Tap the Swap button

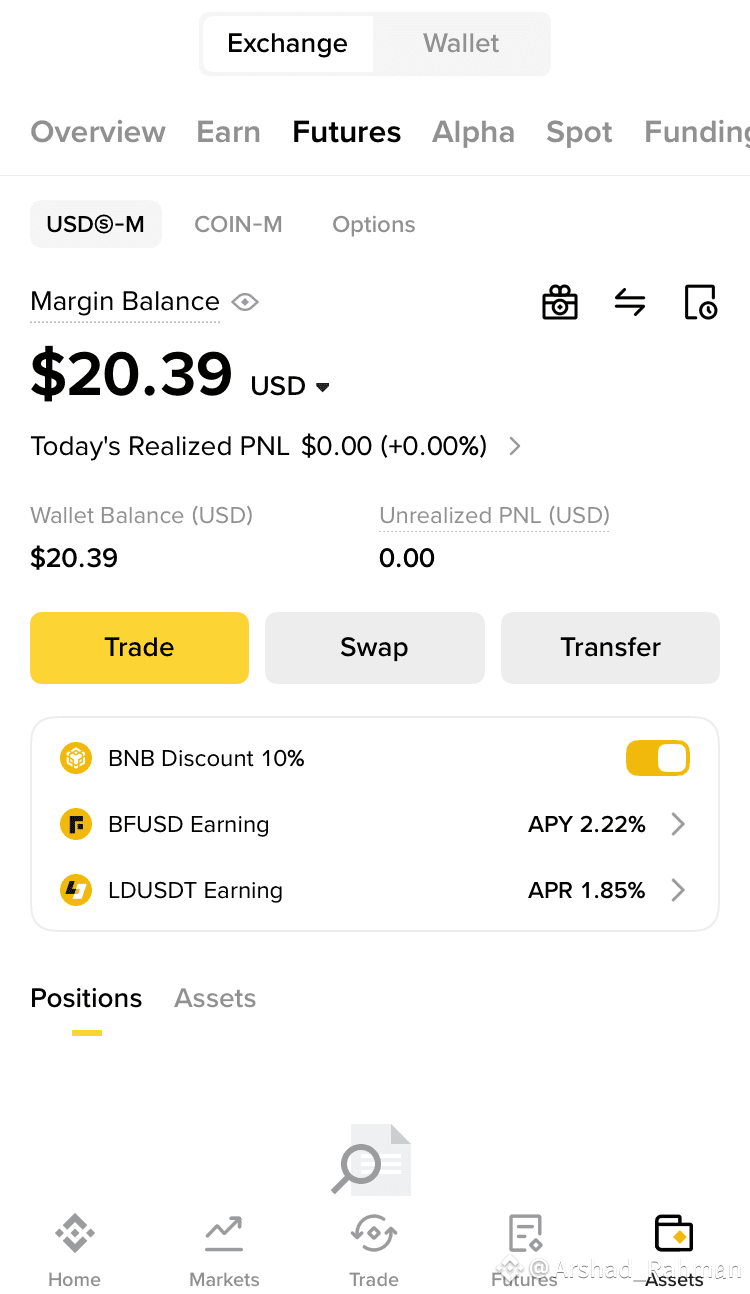coord(374,648)
